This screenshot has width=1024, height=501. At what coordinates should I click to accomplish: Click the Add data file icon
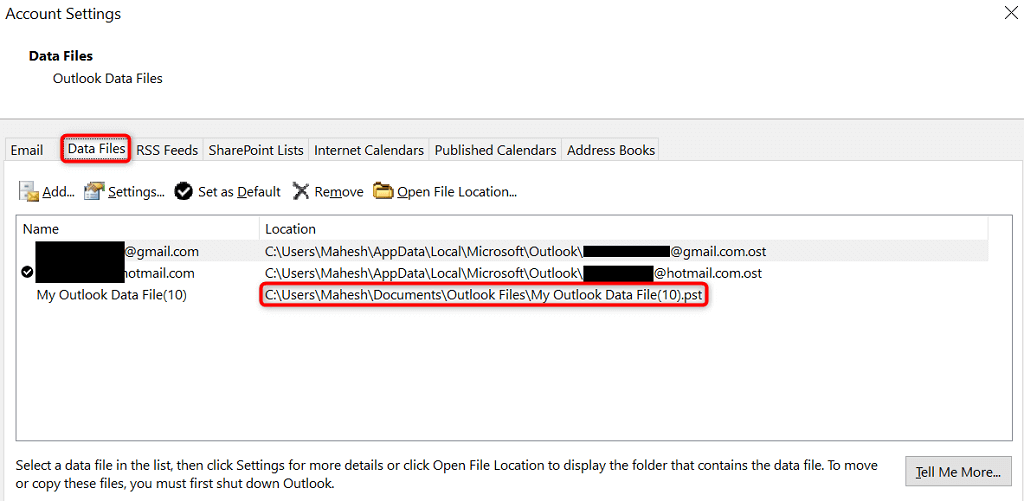pos(29,191)
